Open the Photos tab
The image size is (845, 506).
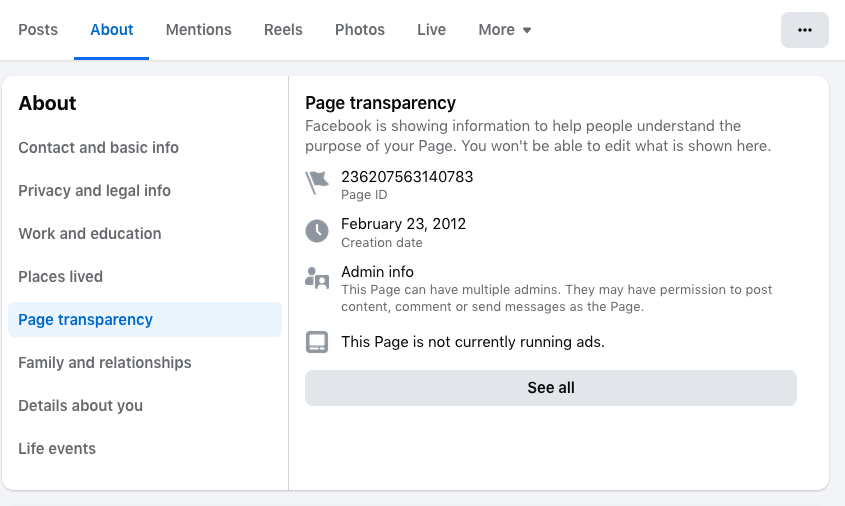point(360,30)
